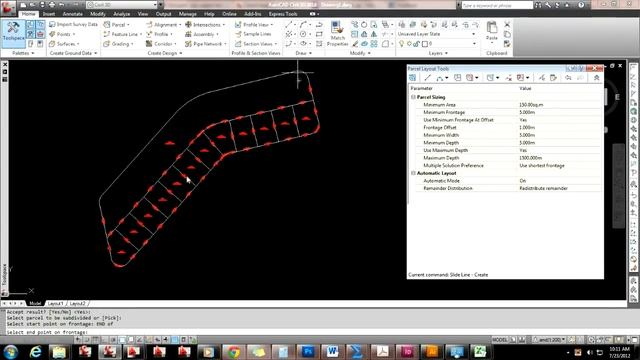Click the Erase pencil tool in Modify
The height and width of the screenshot is (360, 640).
pos(355,44)
